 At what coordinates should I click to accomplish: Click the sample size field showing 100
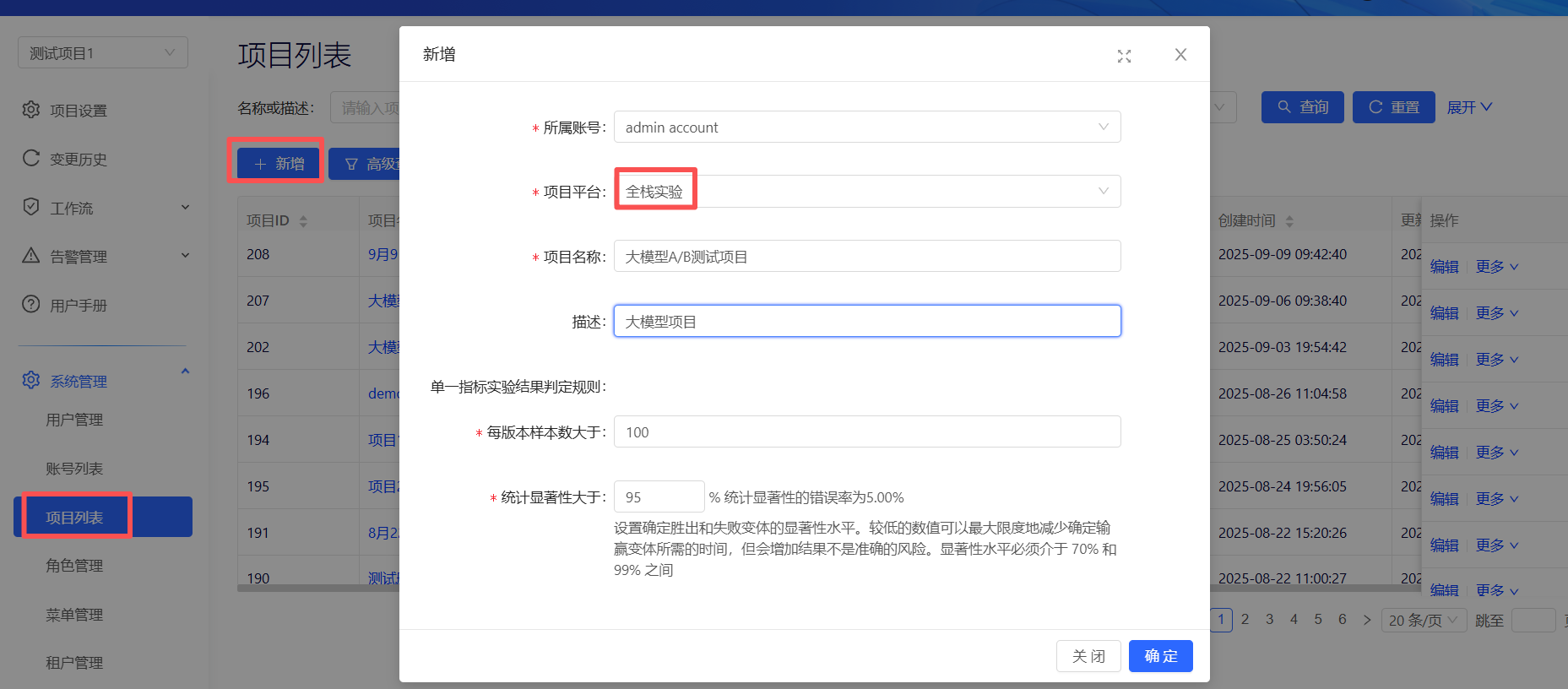pos(866,432)
